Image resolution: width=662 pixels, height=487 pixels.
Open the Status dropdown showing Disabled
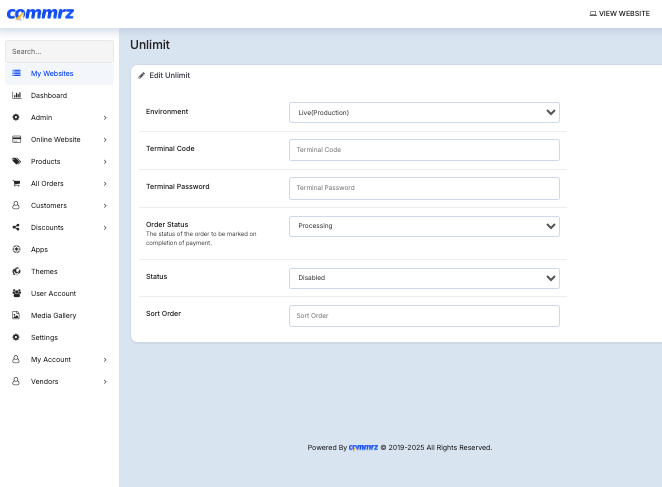tap(424, 278)
